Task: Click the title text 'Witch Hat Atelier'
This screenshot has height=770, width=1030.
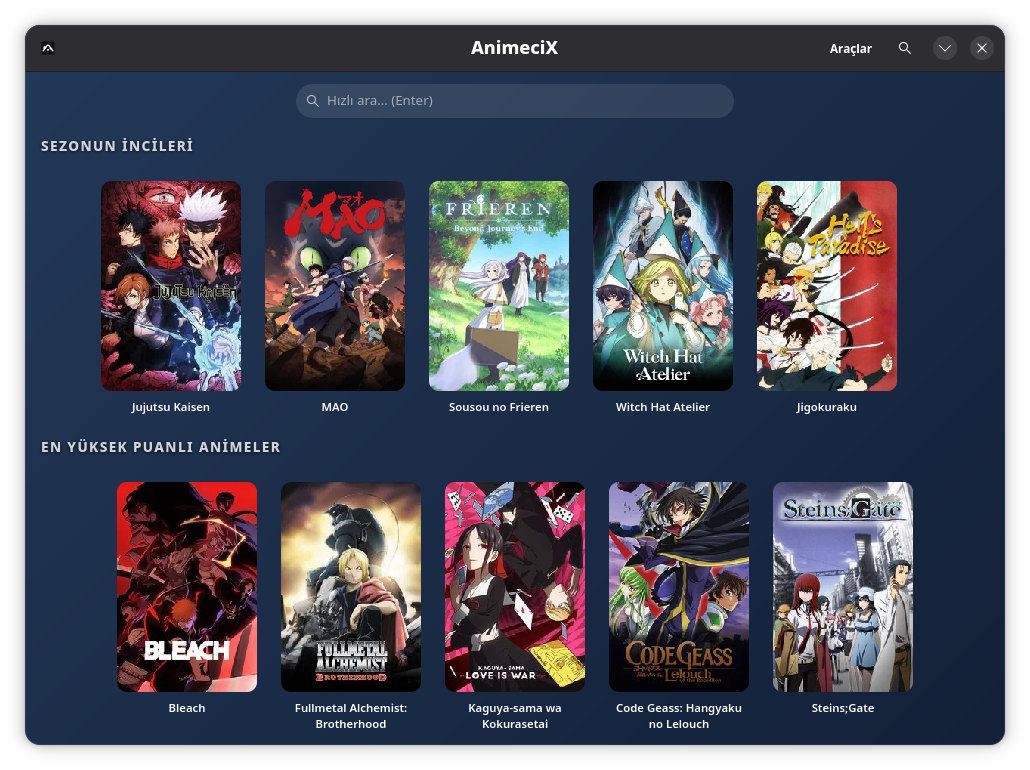Action: click(x=663, y=407)
